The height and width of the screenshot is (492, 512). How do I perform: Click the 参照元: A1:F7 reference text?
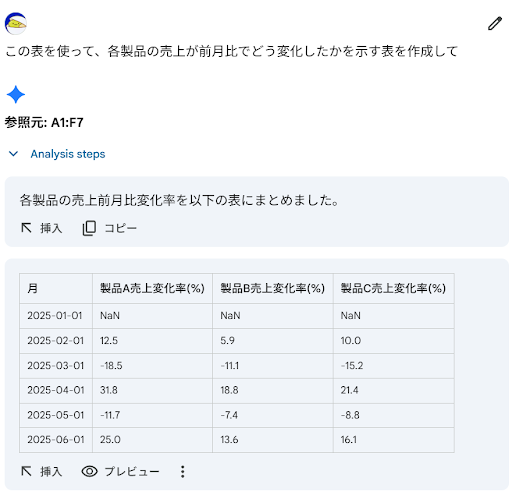click(44, 123)
